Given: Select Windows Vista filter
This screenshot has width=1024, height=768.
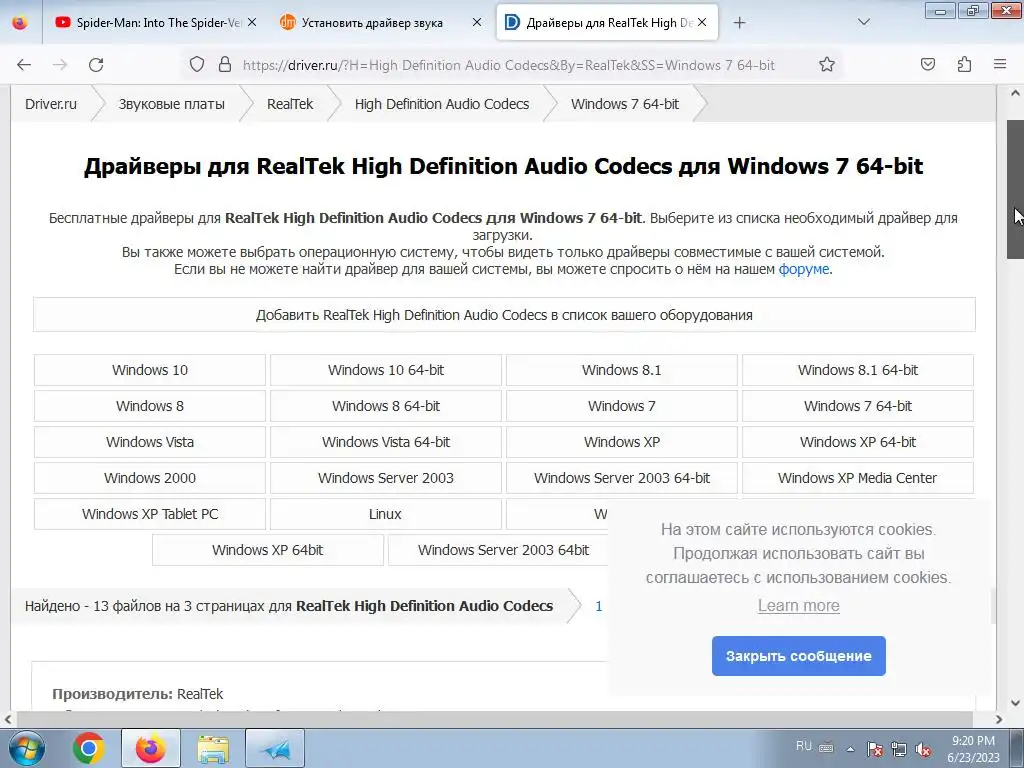Looking at the screenshot, I should click(150, 441).
